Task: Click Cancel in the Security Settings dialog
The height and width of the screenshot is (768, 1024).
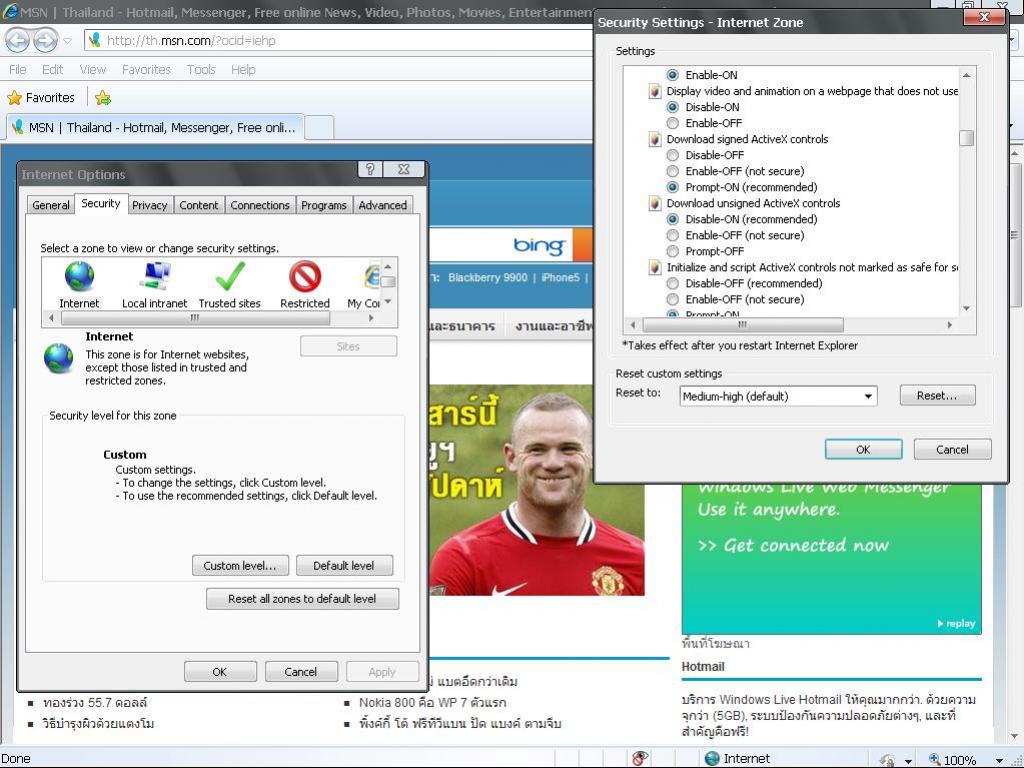Action: click(952, 449)
